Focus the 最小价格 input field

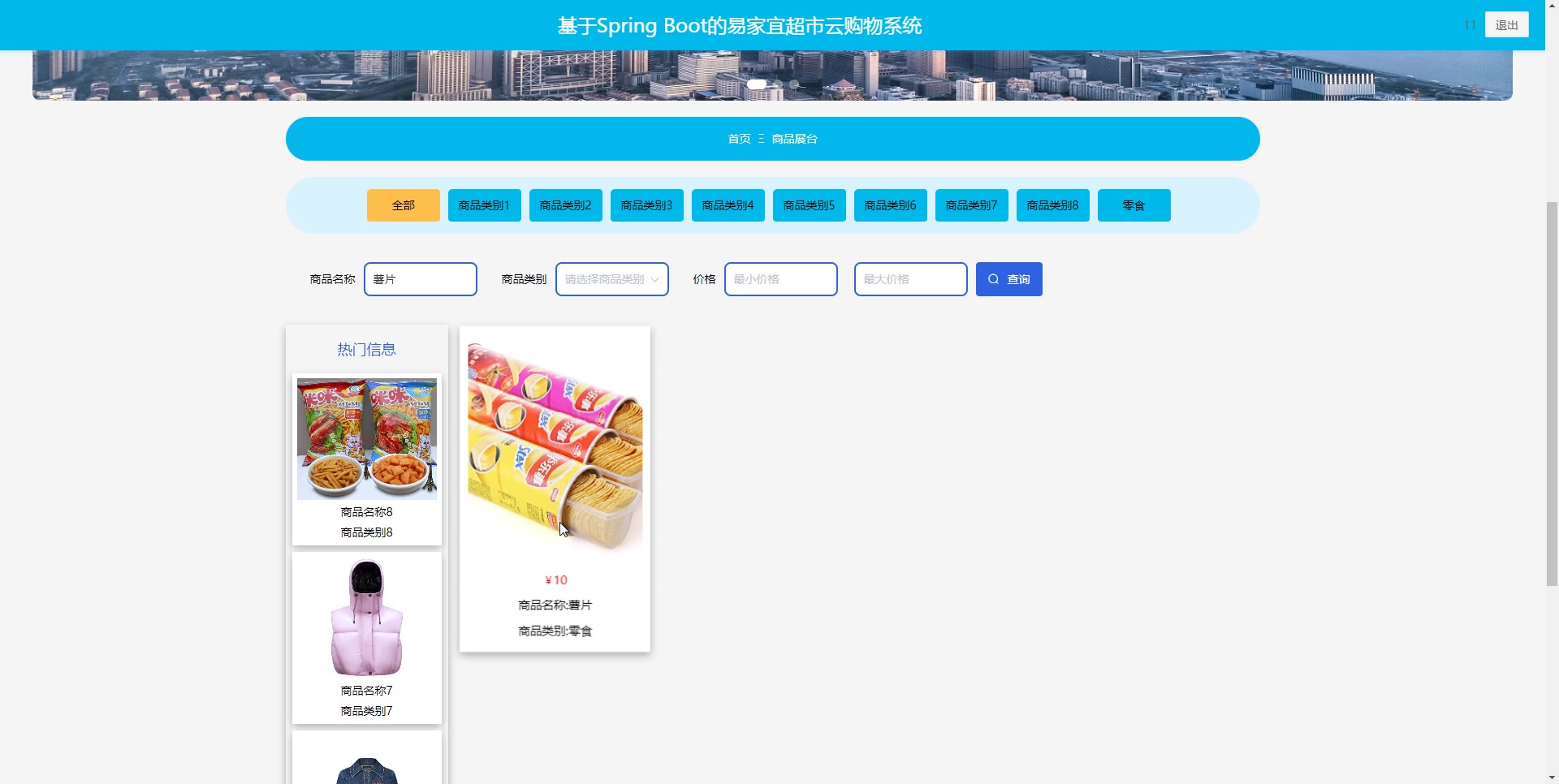[781, 279]
